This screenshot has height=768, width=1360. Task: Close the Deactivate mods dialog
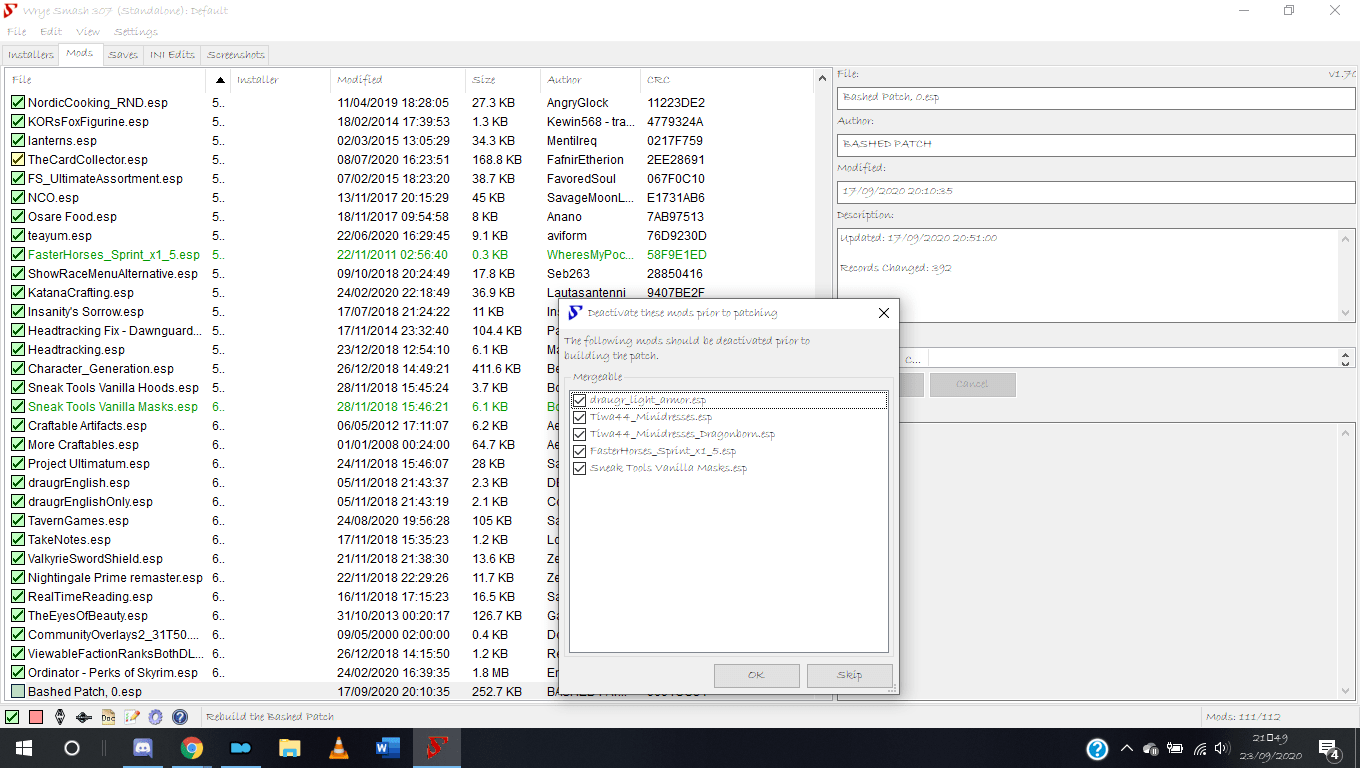click(x=883, y=313)
